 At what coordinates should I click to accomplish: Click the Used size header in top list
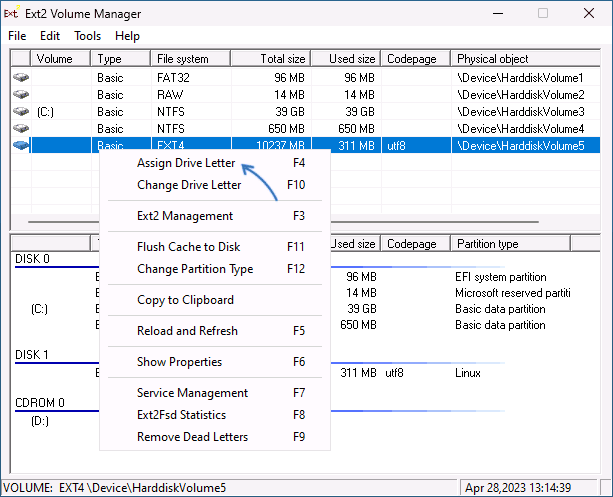point(346,59)
